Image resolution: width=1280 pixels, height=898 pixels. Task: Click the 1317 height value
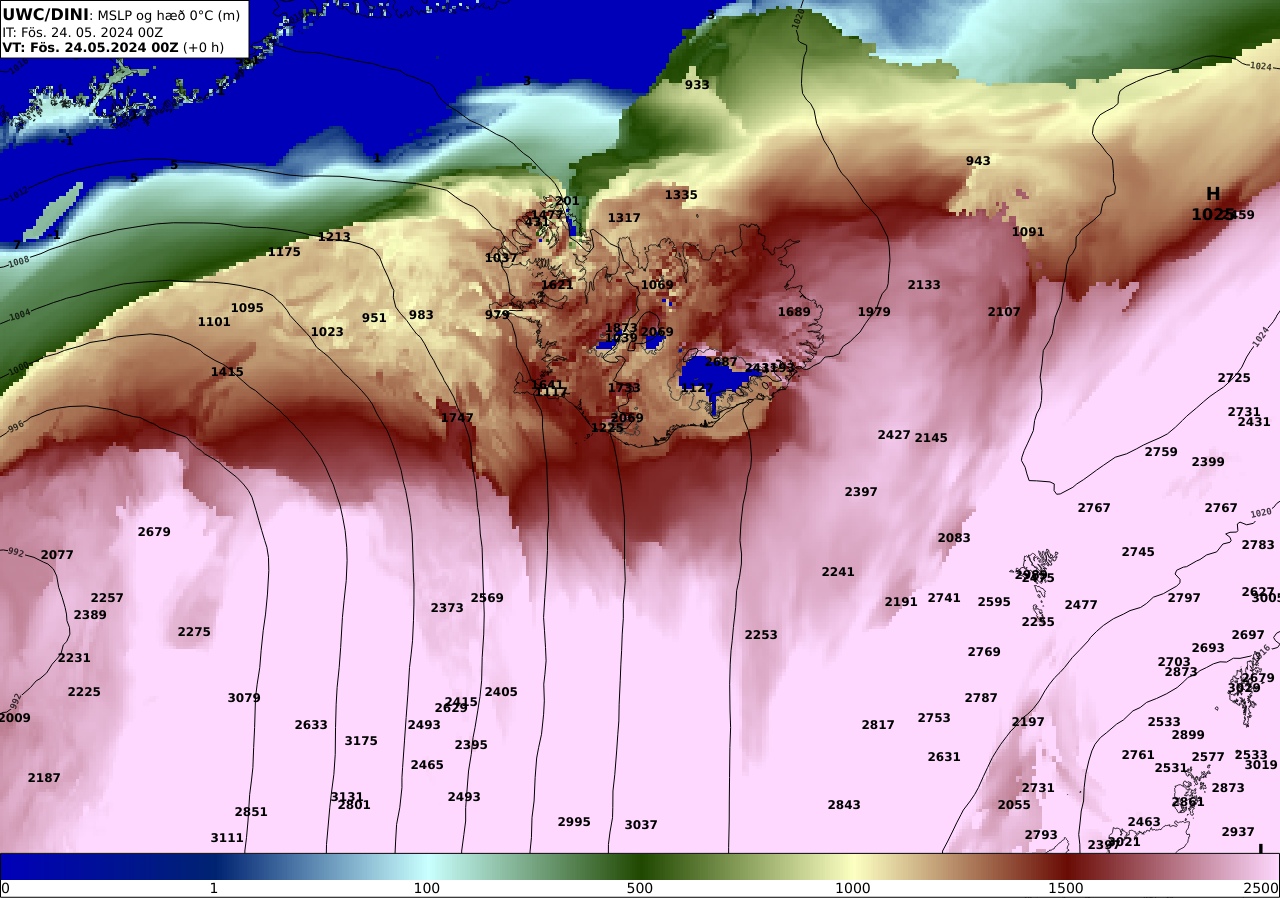coord(624,218)
